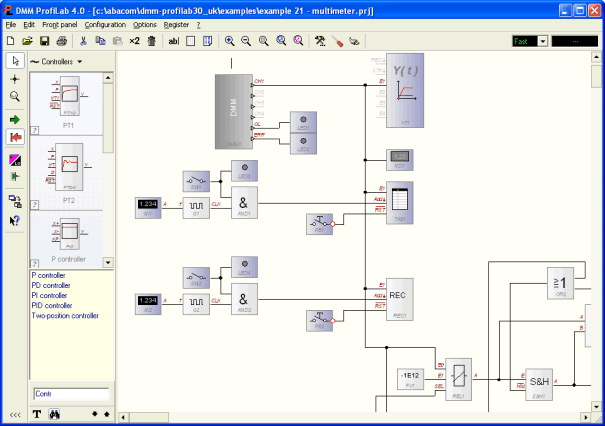Select P controller in list

[48, 276]
